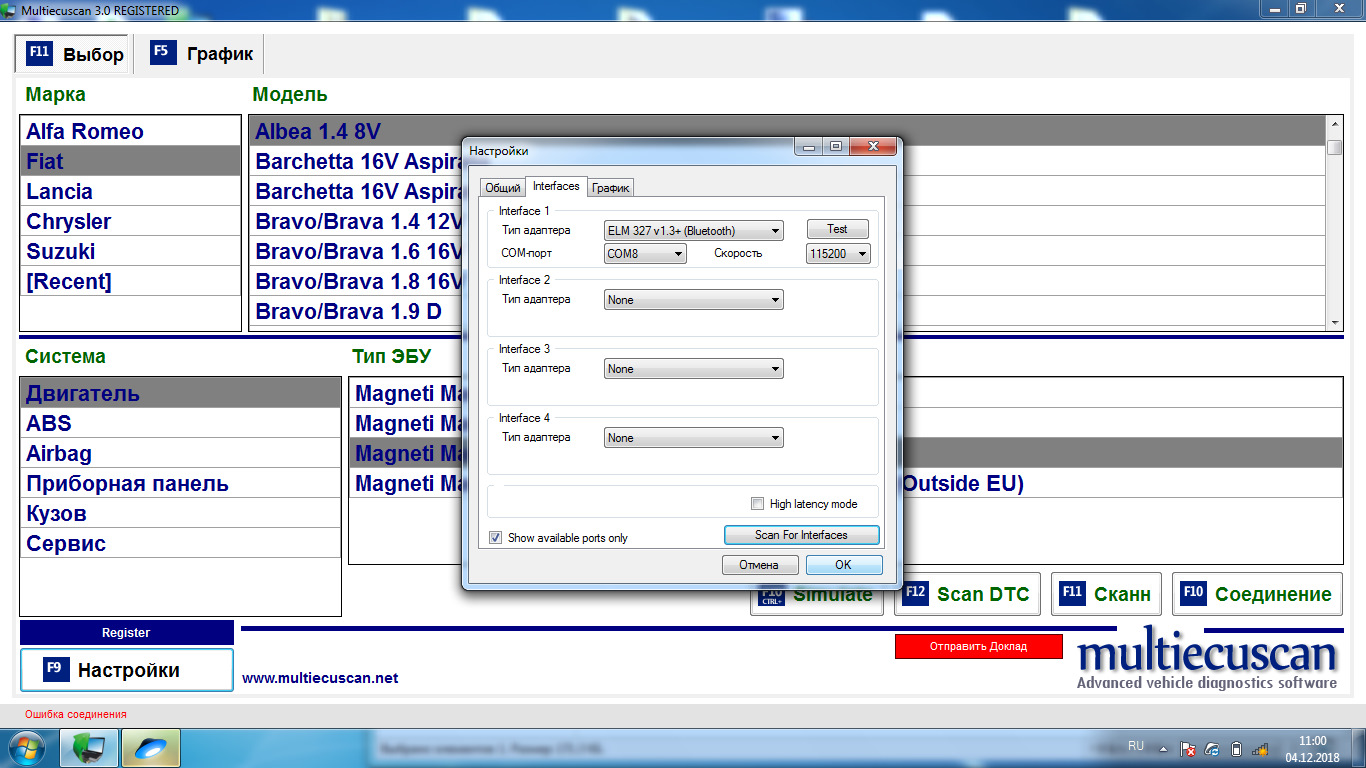Open the Interface 2 adapter type dropdown

coord(693,299)
